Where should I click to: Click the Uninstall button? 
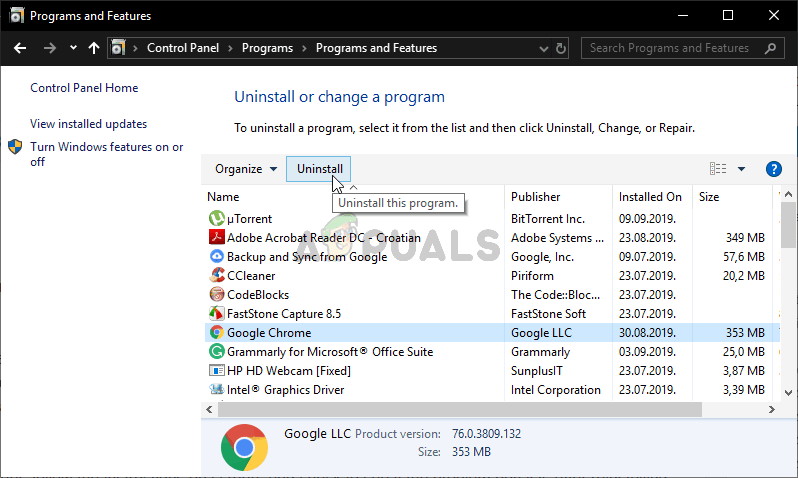tap(319, 168)
